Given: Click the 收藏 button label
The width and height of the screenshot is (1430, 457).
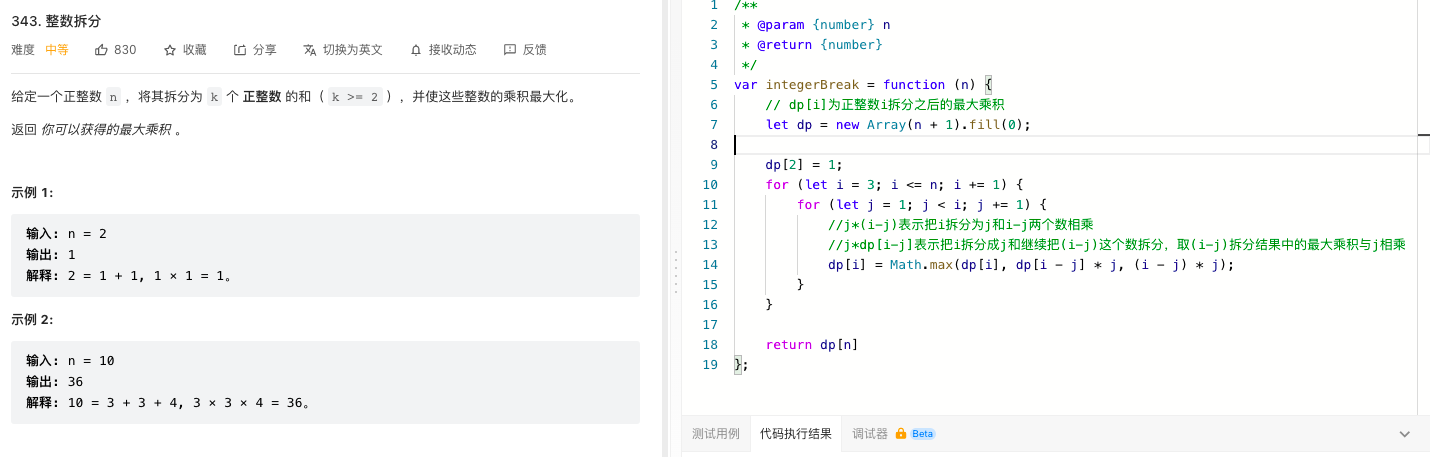Looking at the screenshot, I should 195,49.
